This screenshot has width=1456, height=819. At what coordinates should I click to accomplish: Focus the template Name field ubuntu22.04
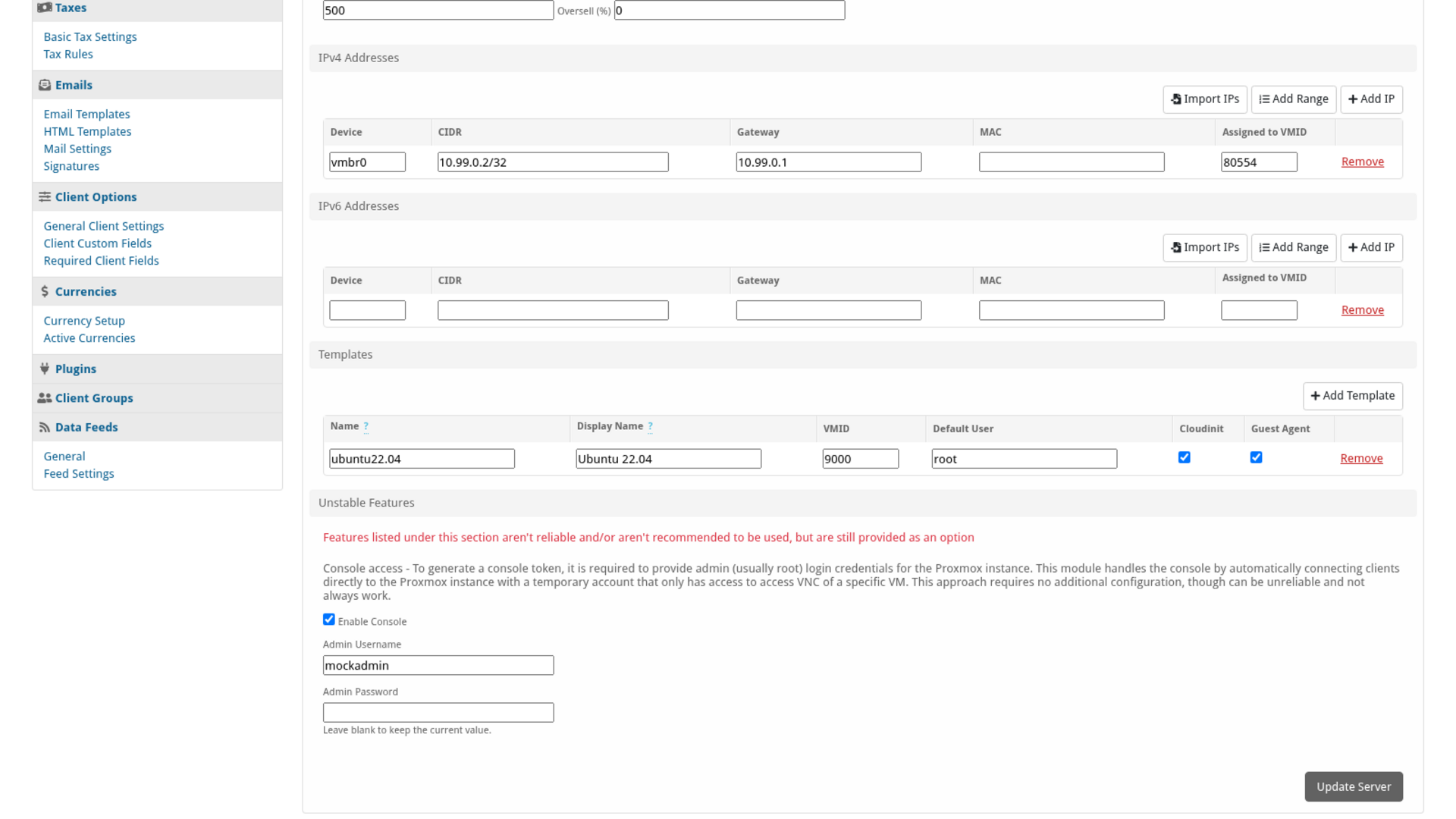[x=422, y=459]
